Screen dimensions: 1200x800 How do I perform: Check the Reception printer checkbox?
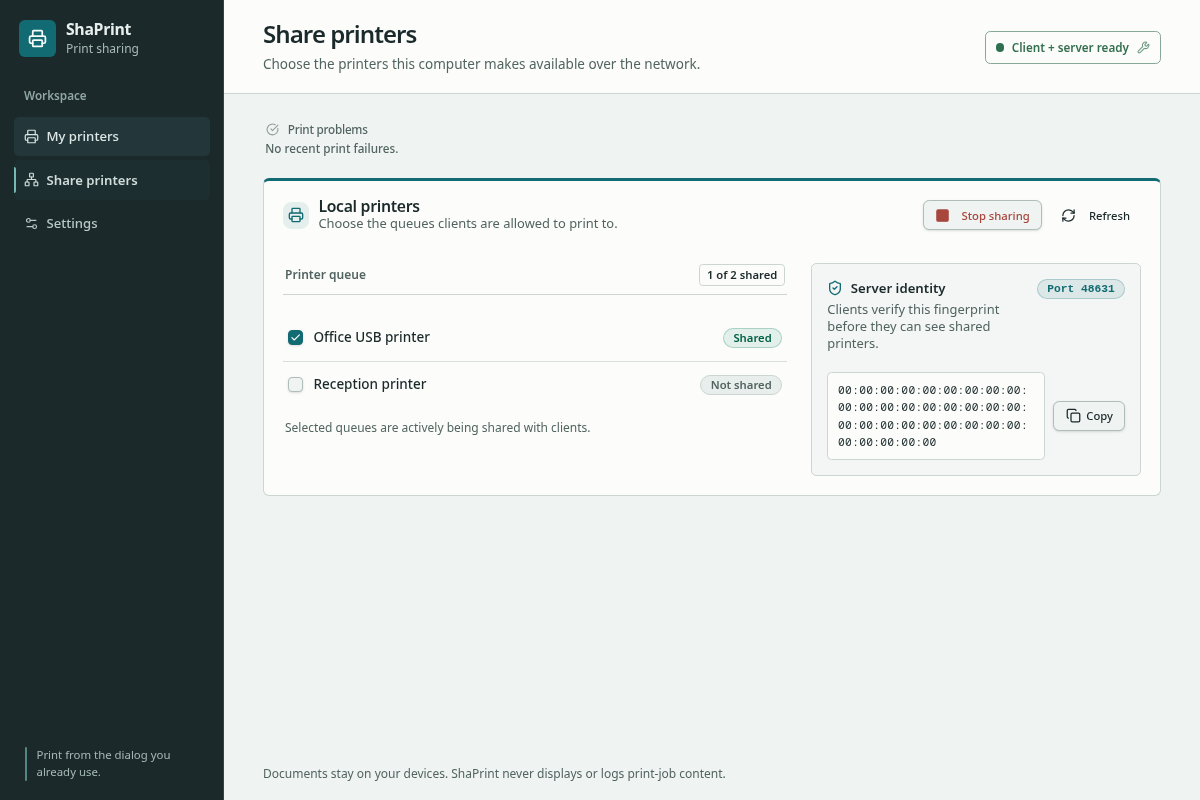point(296,384)
